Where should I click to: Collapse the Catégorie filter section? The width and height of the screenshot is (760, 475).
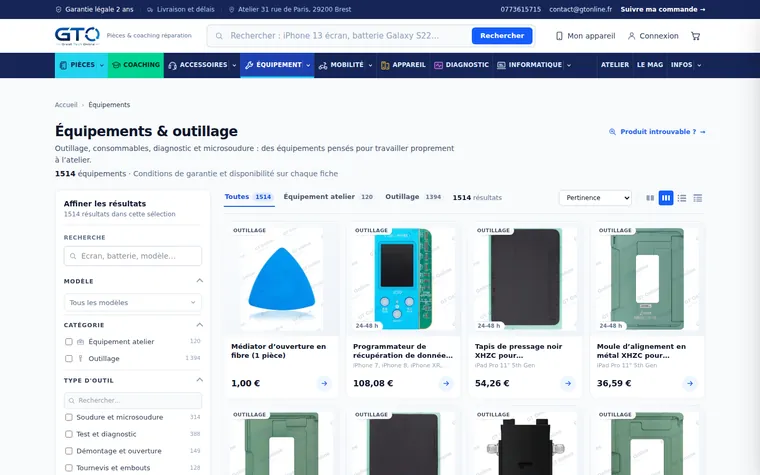199,325
